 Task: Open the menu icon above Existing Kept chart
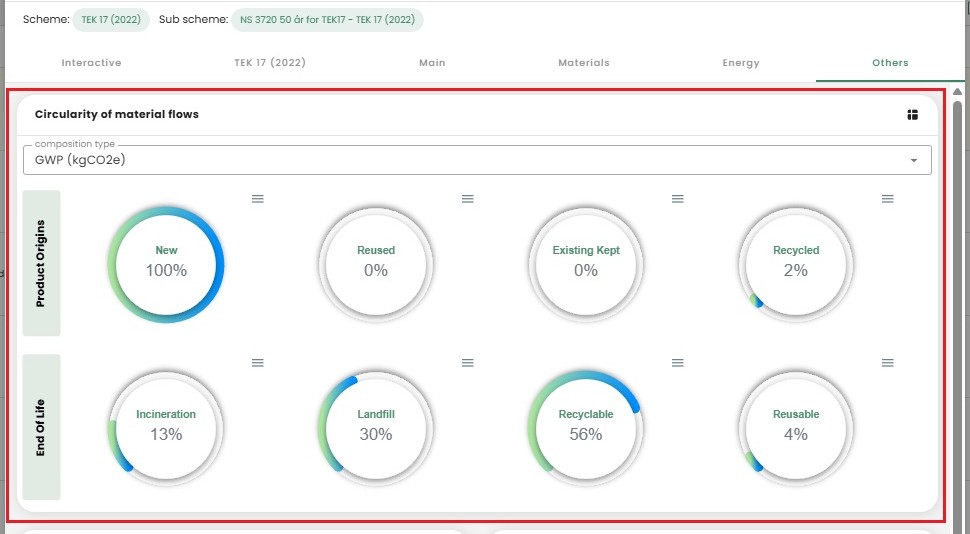coord(677,199)
